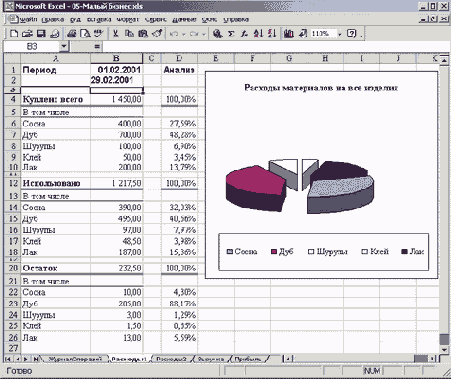Switch to the Прибыль sheet tab

(x=247, y=359)
